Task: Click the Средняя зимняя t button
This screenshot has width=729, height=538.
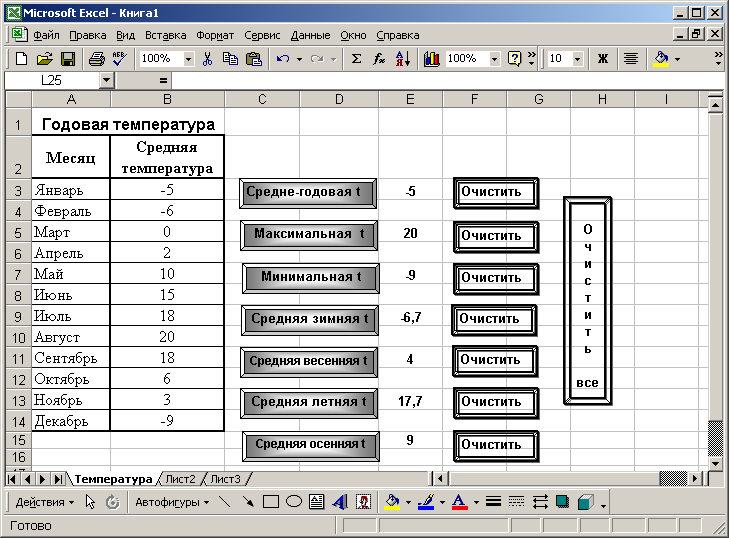Action: pyautogui.click(x=310, y=319)
